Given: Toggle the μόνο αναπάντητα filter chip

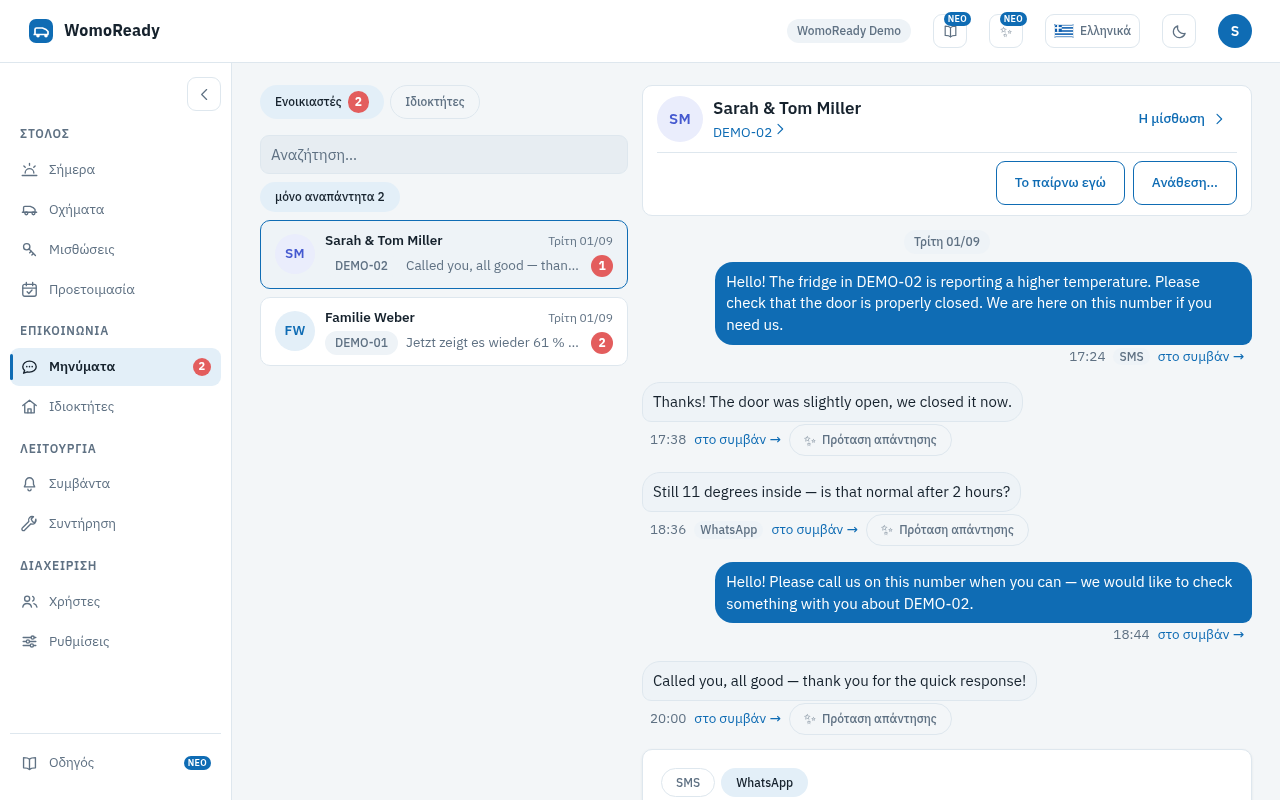Looking at the screenshot, I should 330,197.
